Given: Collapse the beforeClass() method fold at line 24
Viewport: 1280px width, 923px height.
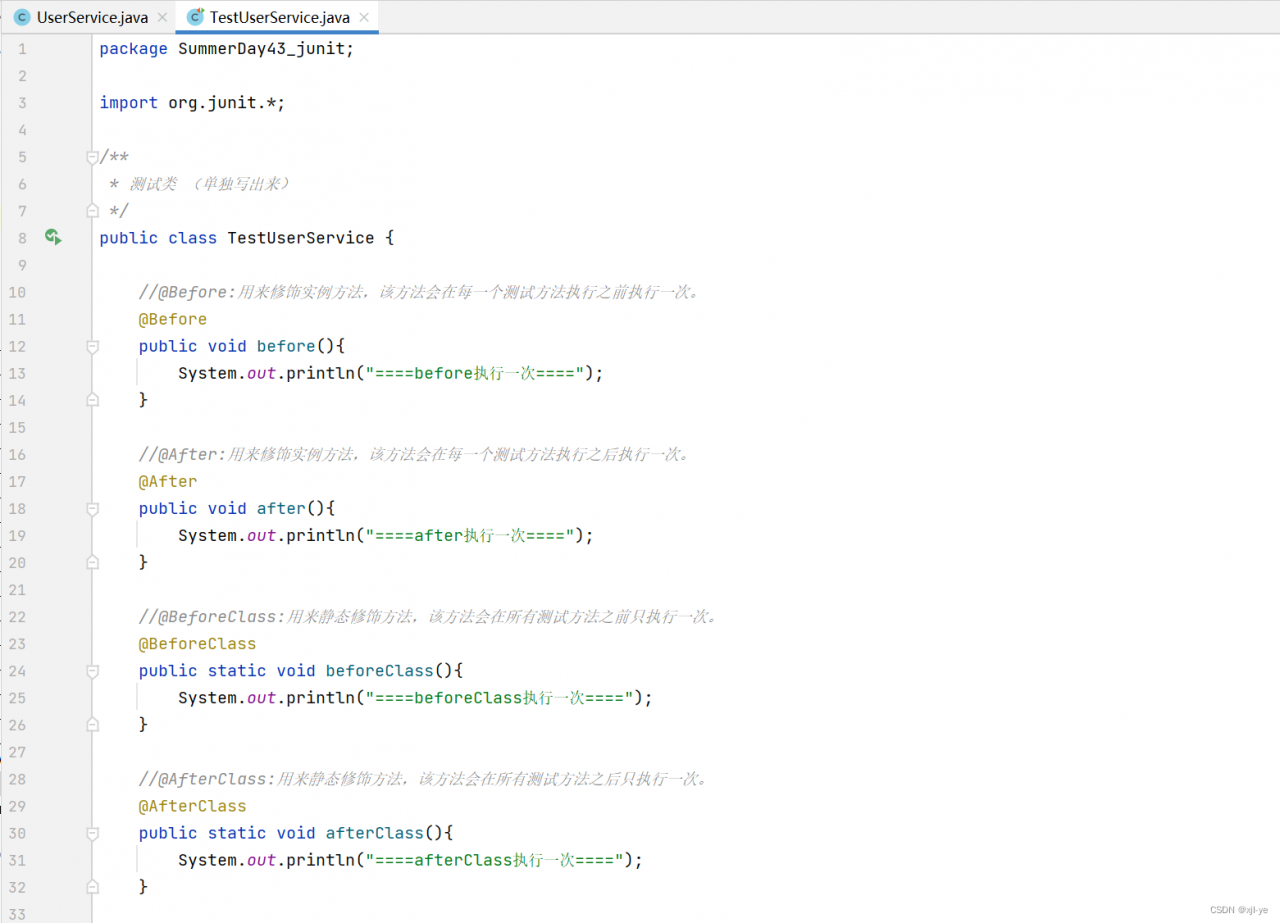Looking at the screenshot, I should point(92,670).
